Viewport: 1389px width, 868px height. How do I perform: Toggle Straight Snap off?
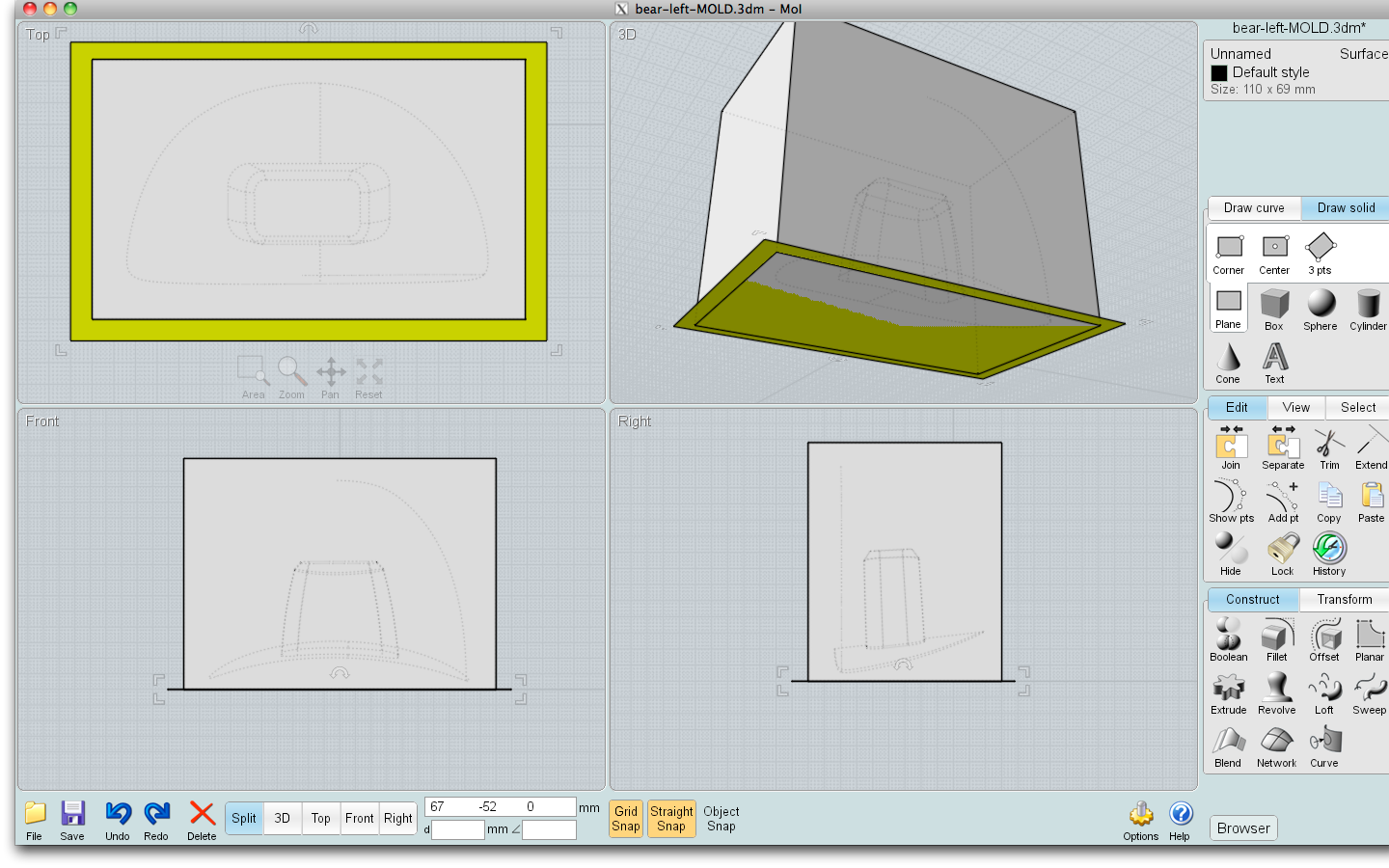(671, 819)
